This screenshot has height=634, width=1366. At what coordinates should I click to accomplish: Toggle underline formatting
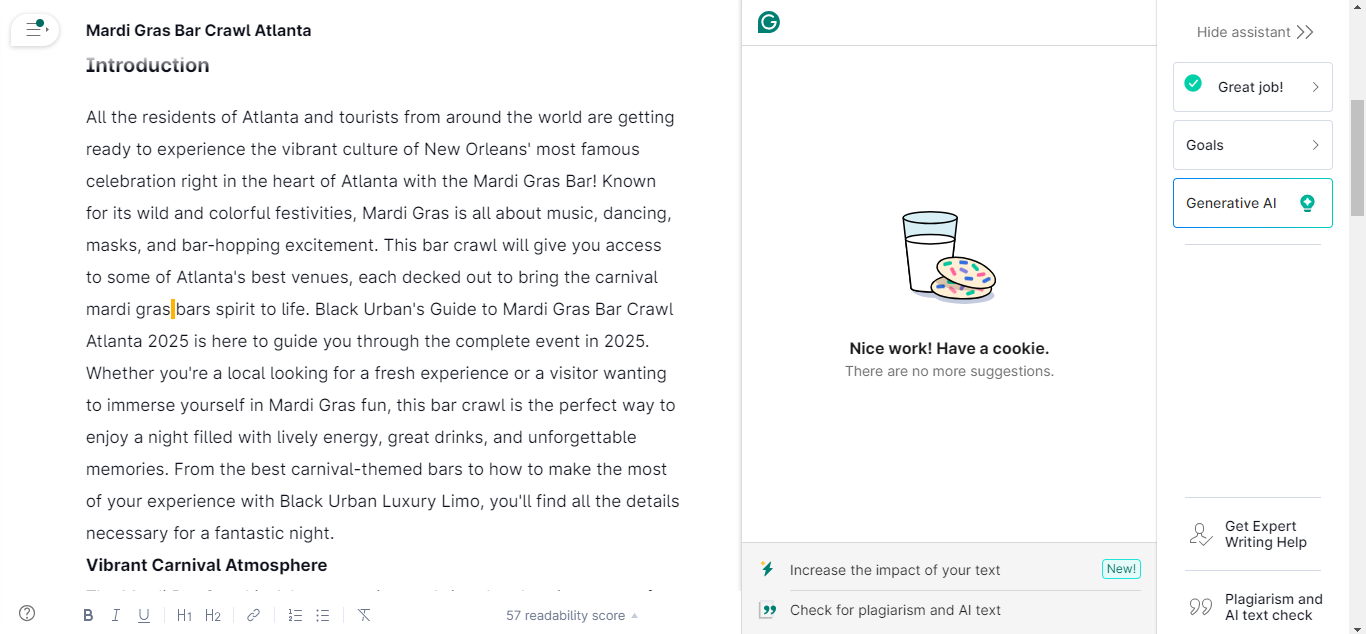coord(144,615)
